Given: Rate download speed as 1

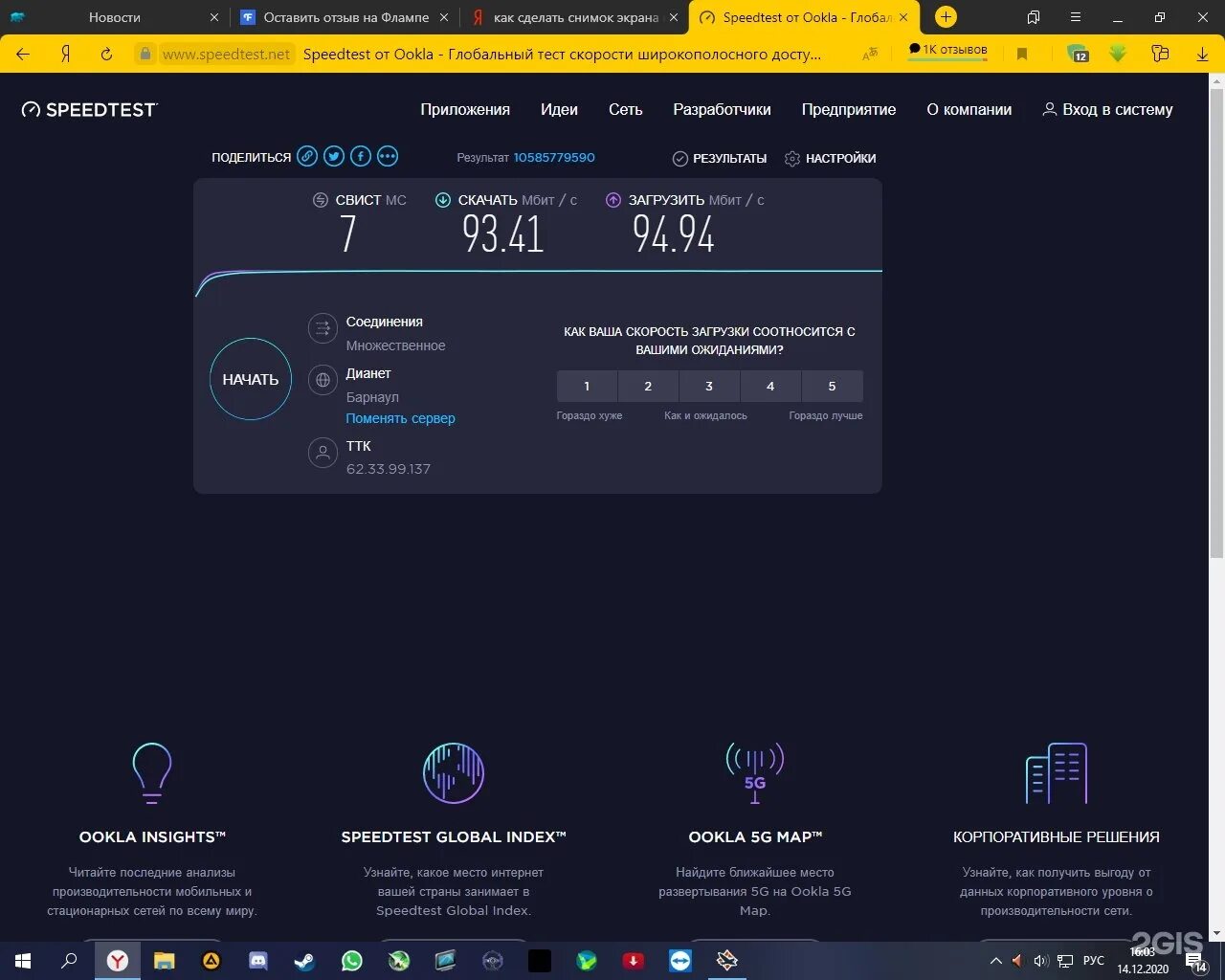Looking at the screenshot, I should [587, 386].
